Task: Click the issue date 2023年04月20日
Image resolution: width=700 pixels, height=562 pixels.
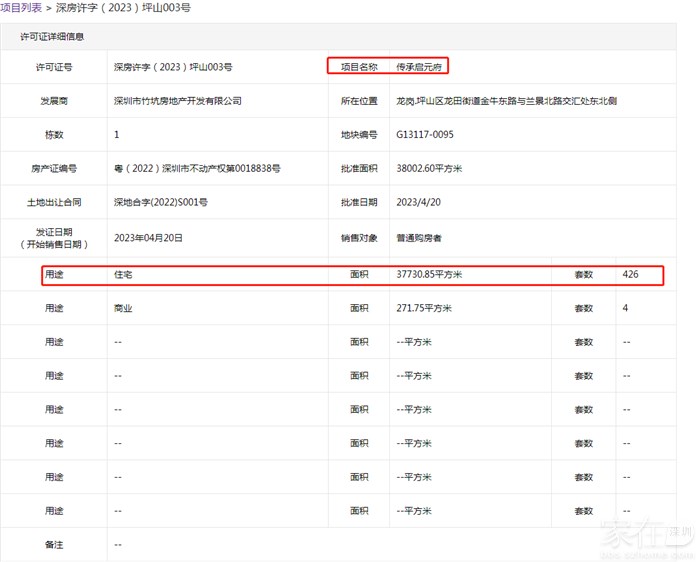Action: pyautogui.click(x=149, y=238)
